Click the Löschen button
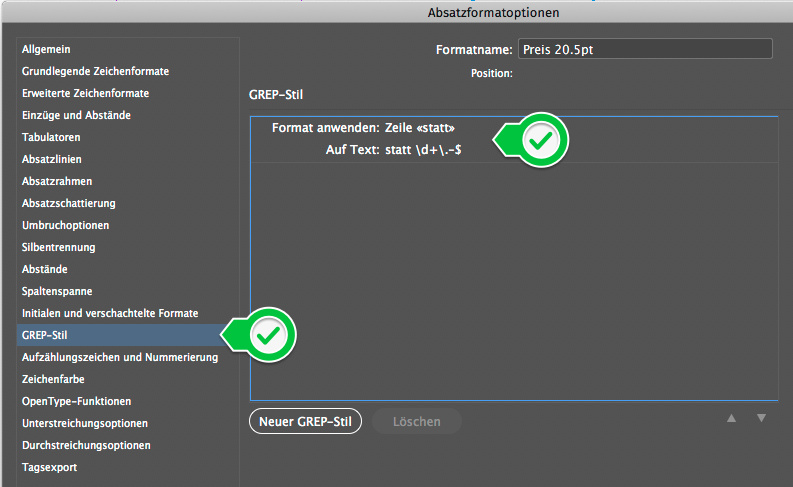Image resolution: width=793 pixels, height=487 pixels. click(x=417, y=421)
